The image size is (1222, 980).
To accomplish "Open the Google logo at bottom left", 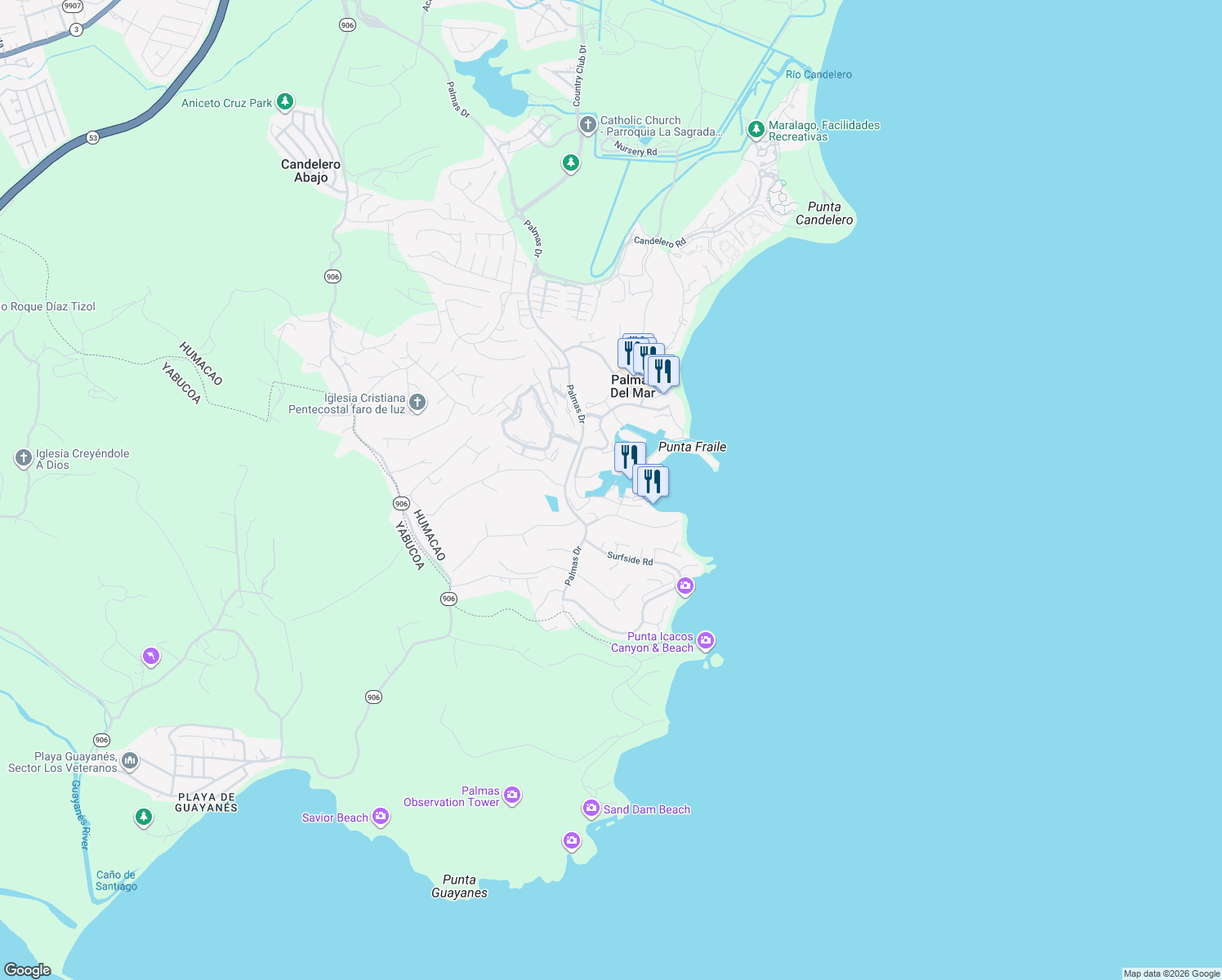I will pyautogui.click(x=29, y=969).
